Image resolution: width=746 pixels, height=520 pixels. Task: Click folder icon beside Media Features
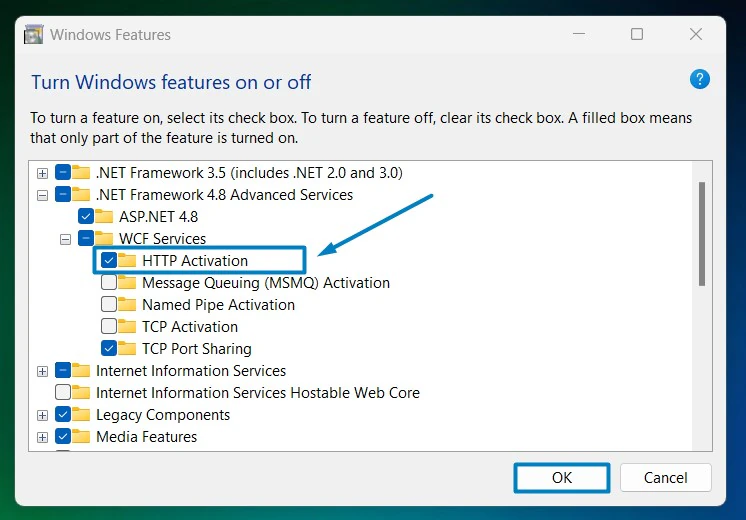pos(81,436)
